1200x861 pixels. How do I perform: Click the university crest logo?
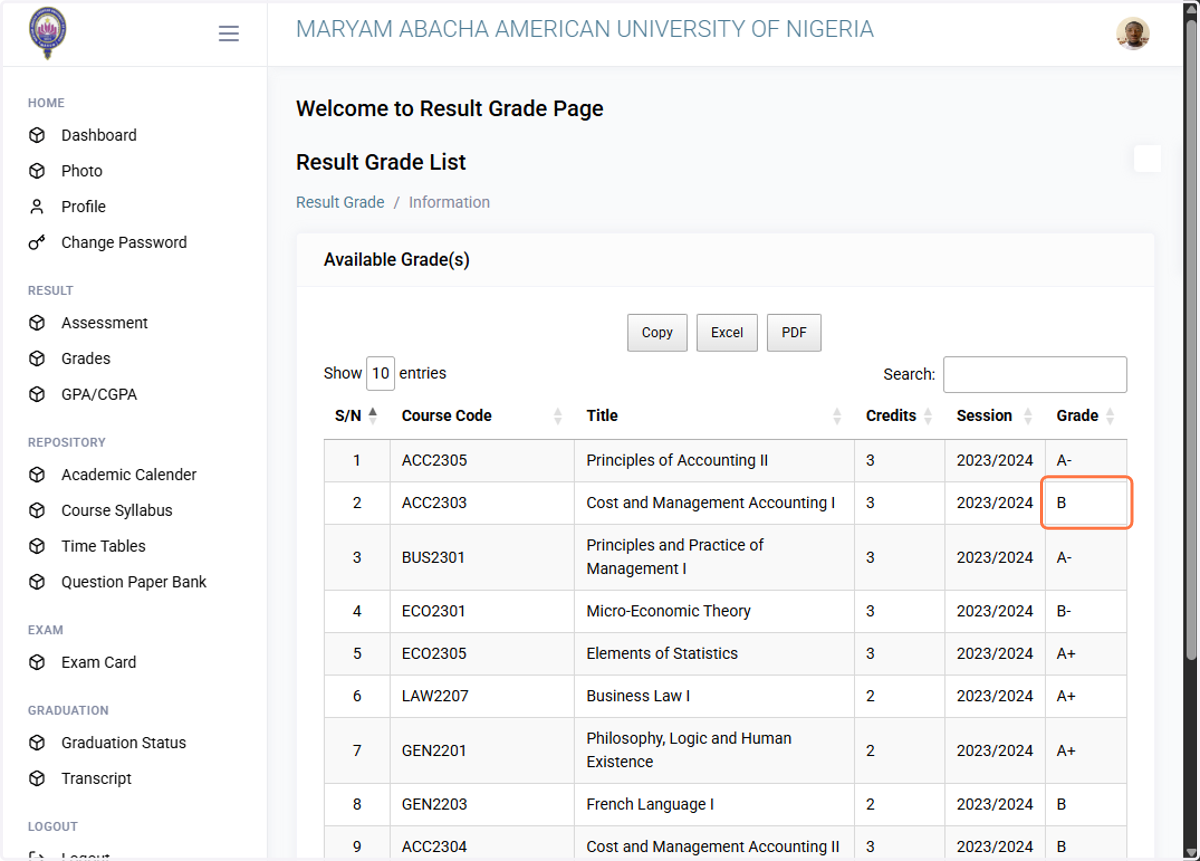pos(48,33)
